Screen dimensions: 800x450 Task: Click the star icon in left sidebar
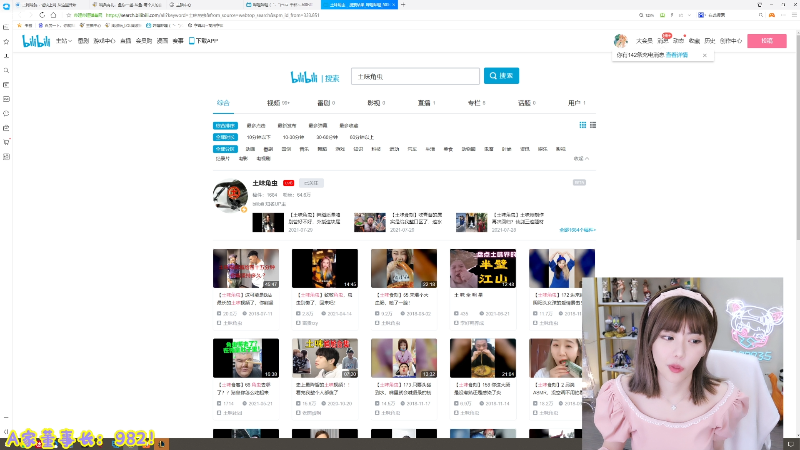[x=6, y=41]
